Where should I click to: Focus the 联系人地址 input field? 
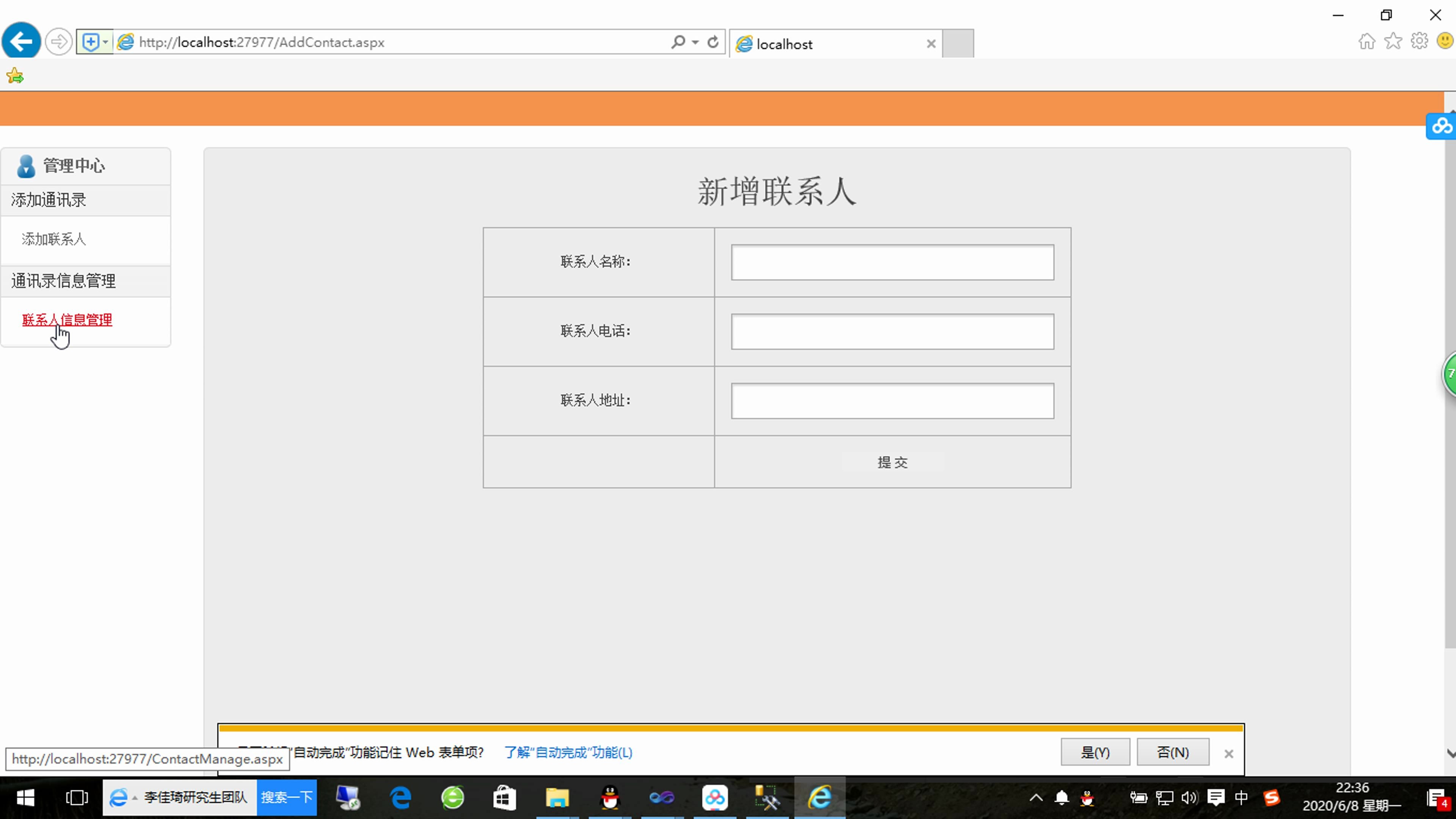(893, 401)
